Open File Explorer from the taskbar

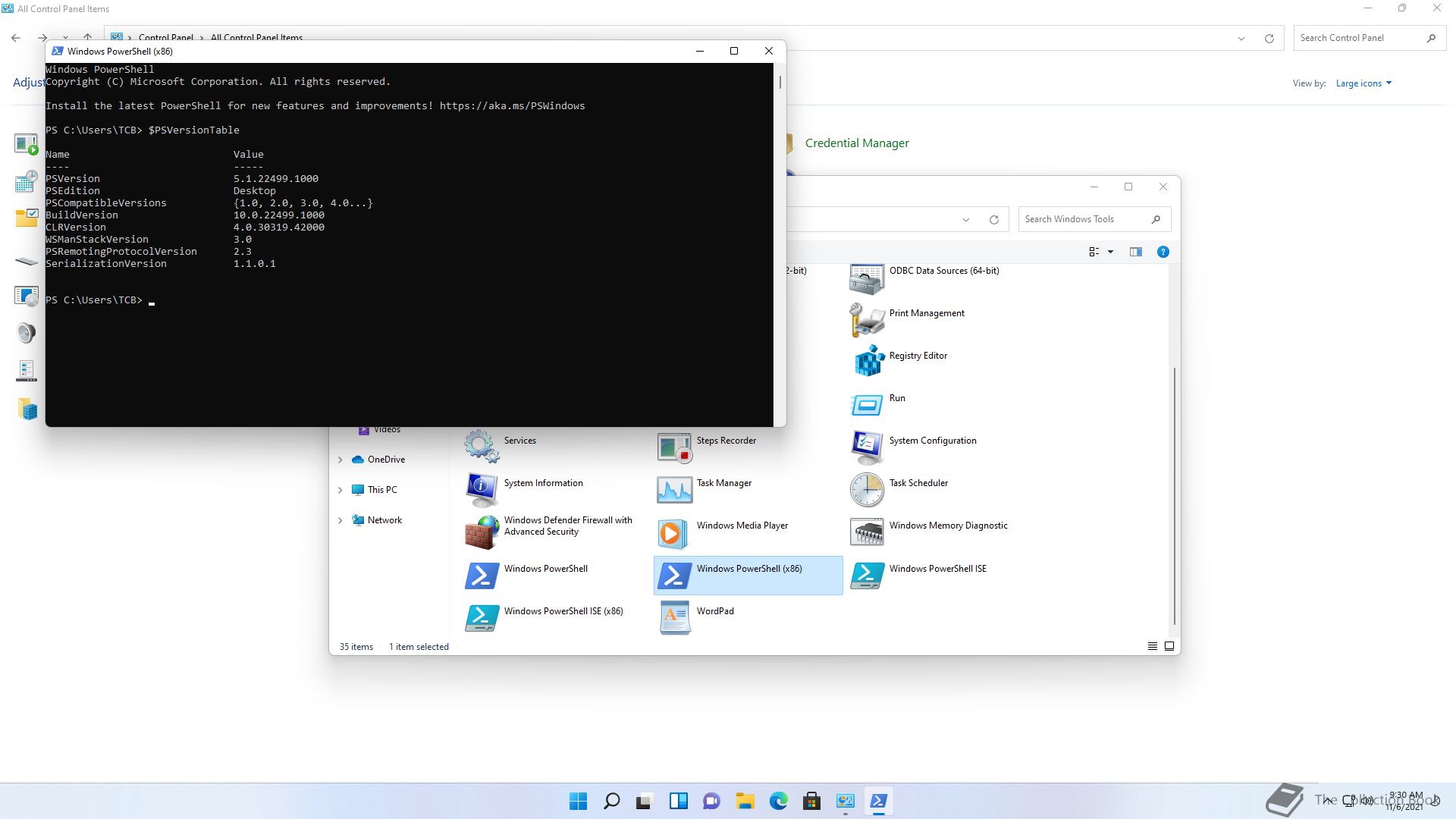point(745,801)
